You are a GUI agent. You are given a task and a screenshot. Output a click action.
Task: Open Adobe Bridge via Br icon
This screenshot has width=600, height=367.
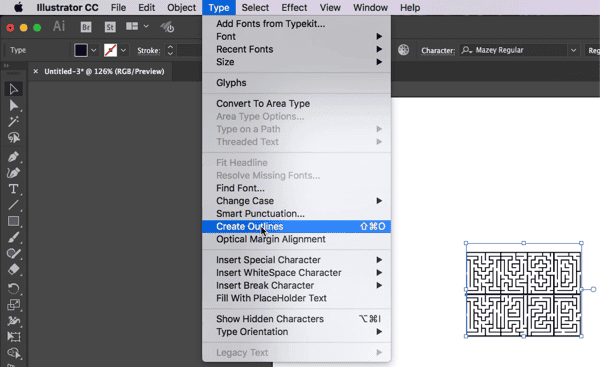[x=86, y=27]
